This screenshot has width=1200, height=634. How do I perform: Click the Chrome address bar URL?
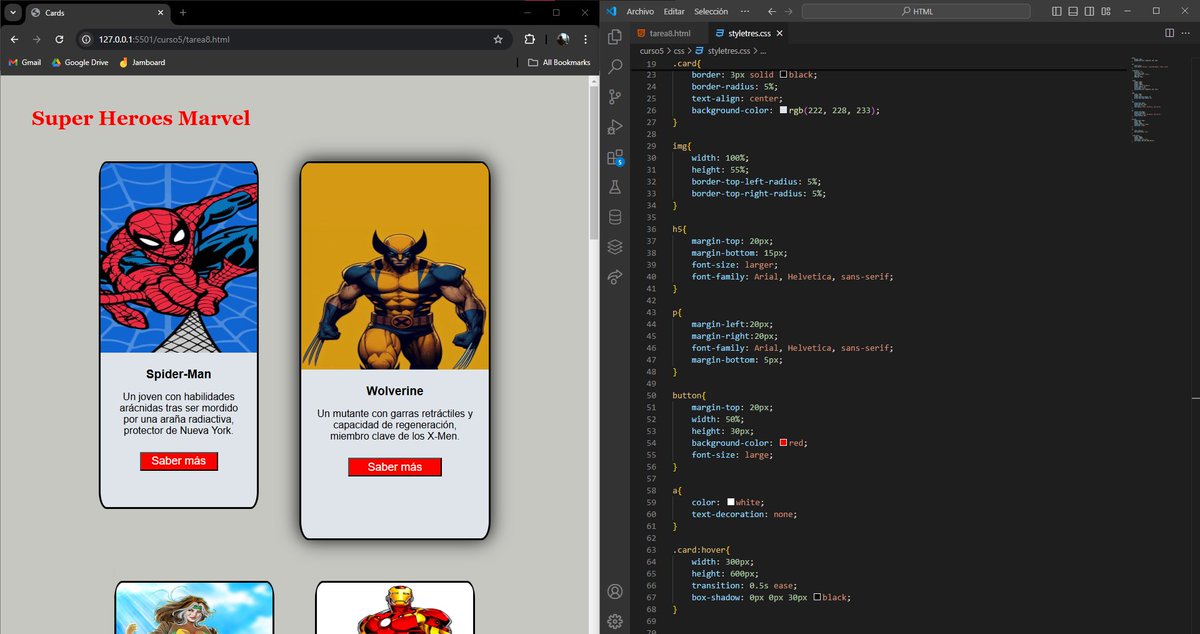(x=165, y=39)
